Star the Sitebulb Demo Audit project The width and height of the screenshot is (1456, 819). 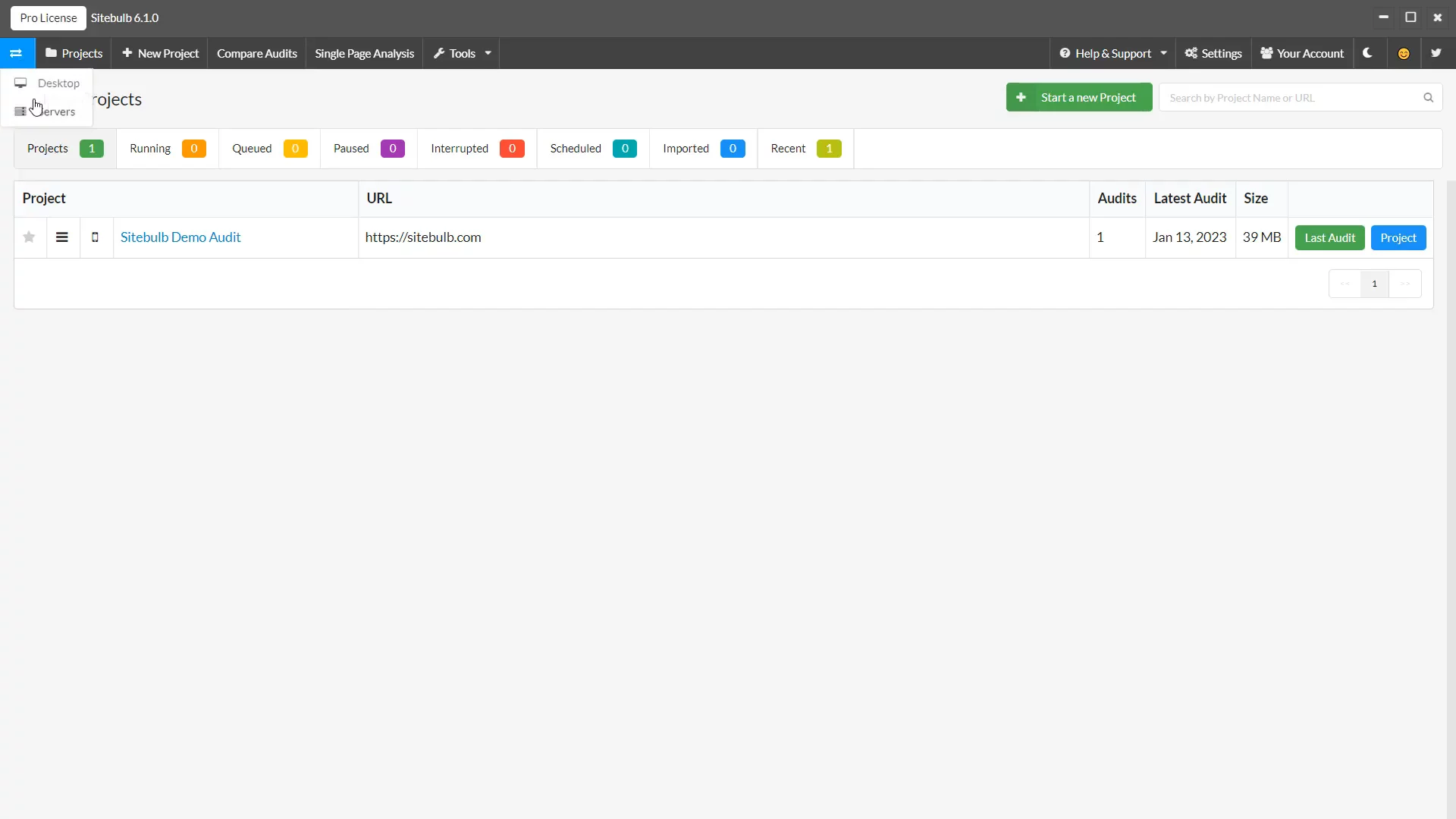pyautogui.click(x=29, y=237)
